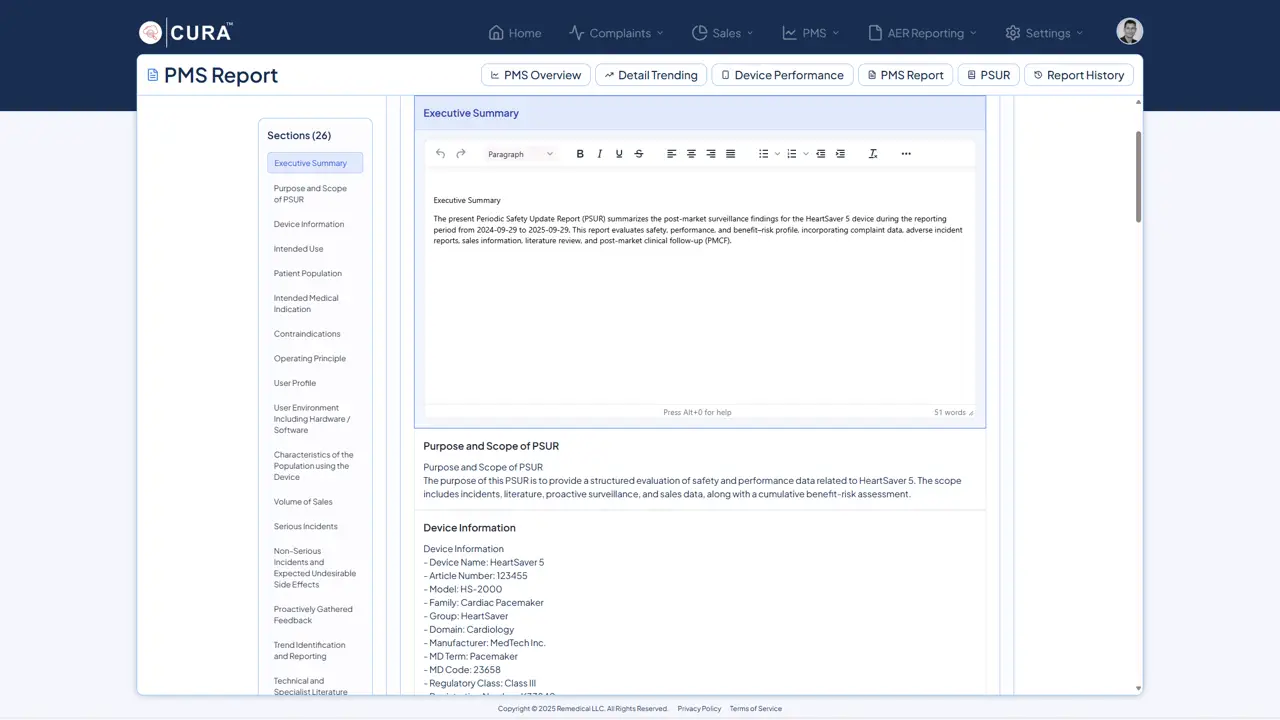Expand the Complaints navigation menu

pyautogui.click(x=616, y=33)
